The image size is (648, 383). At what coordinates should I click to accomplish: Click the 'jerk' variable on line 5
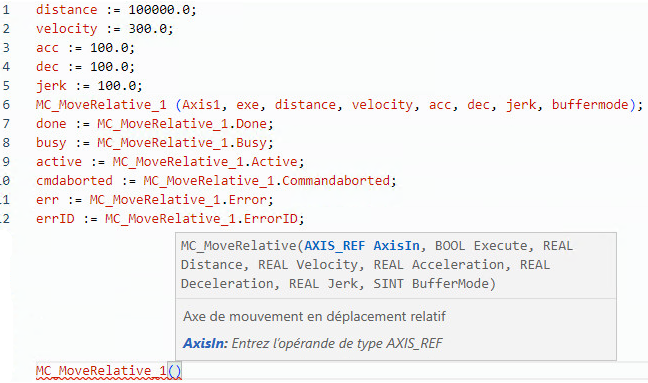[x=51, y=86]
